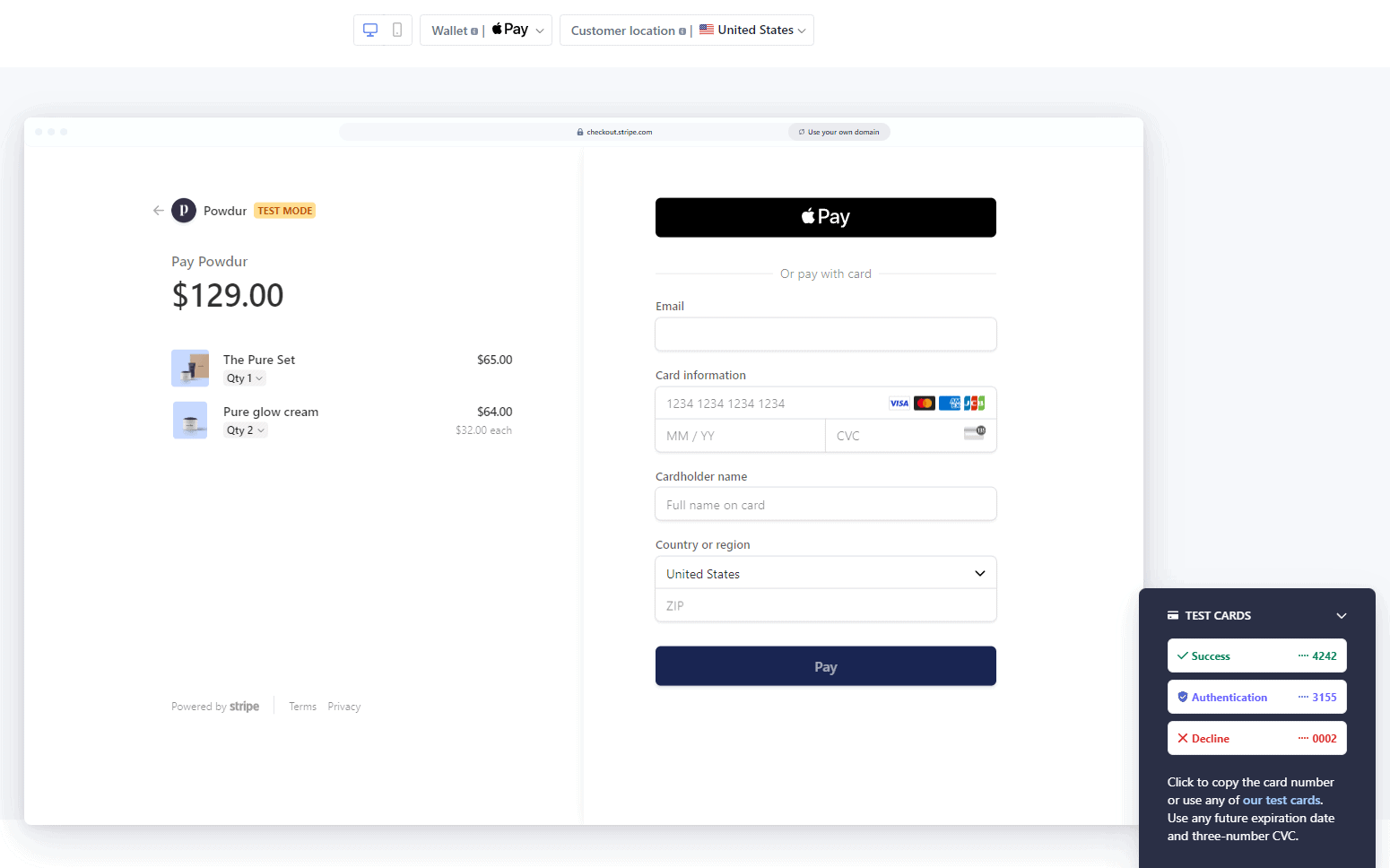This screenshot has height=868, width=1390.
Task: Collapse the TEST CARDS panel
Action: click(1341, 615)
